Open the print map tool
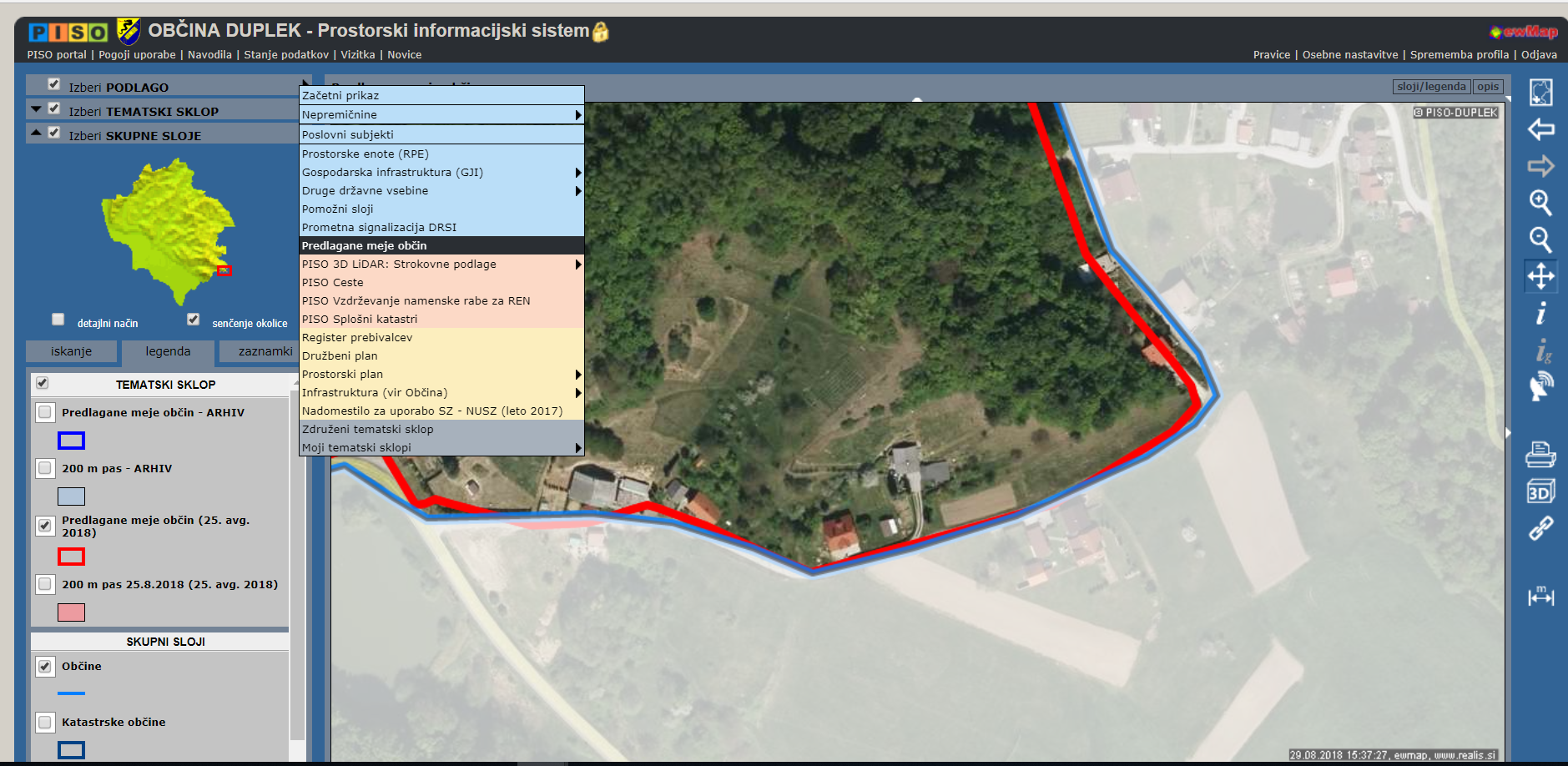The width and height of the screenshot is (1568, 766). coord(1540,455)
